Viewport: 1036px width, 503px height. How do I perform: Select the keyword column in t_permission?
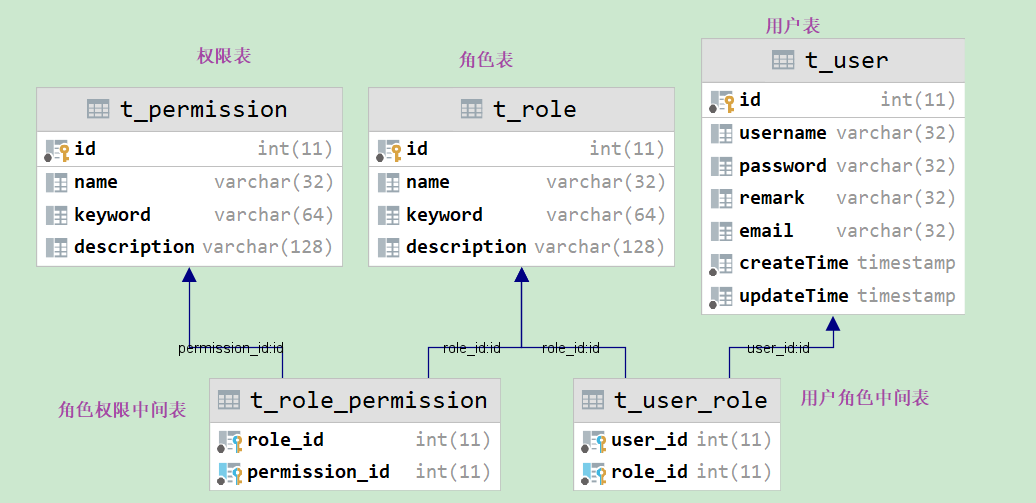tap(112, 215)
